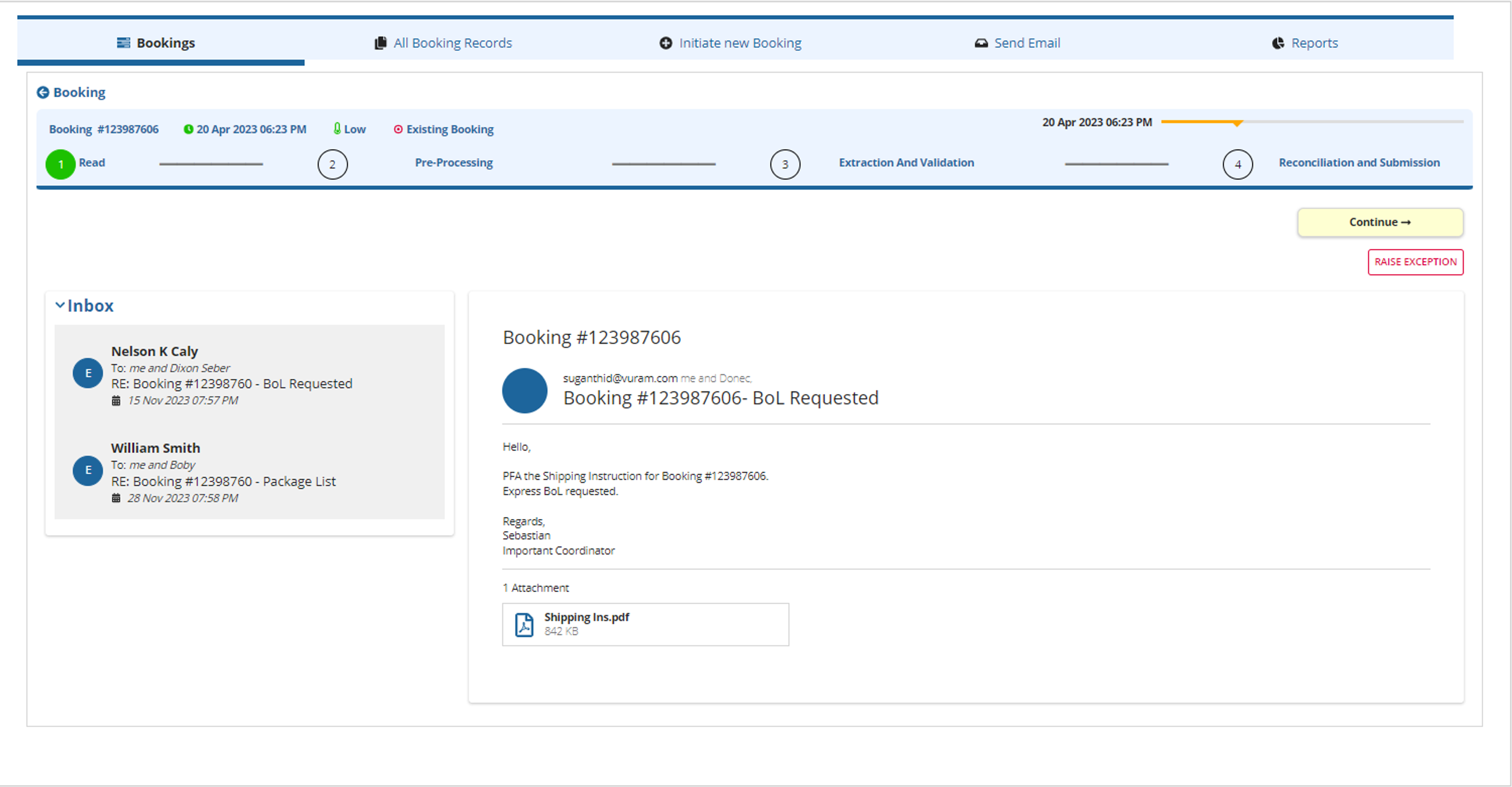Image resolution: width=1512 pixels, height=787 pixels.
Task: Click the Extraction And Validation step label
Action: pos(906,163)
